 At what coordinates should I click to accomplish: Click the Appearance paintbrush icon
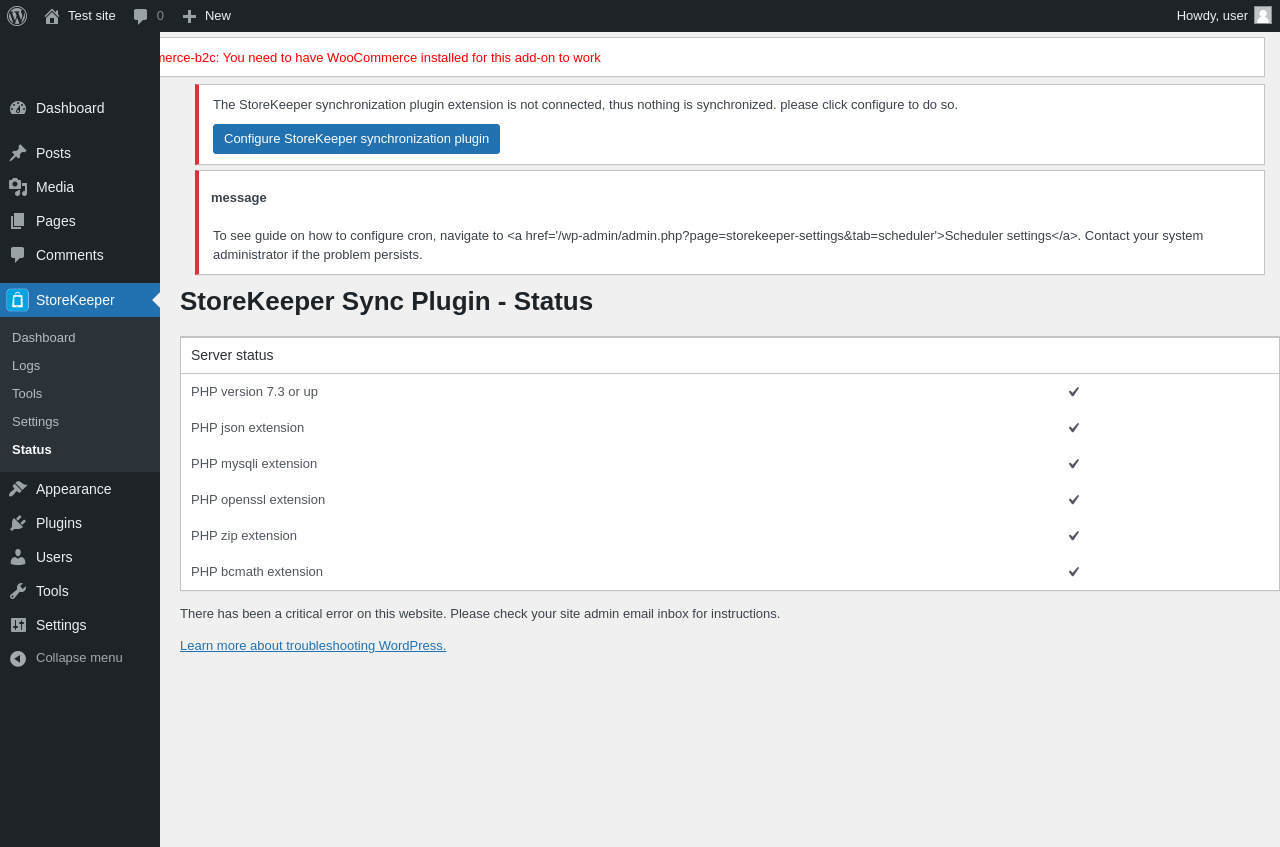18,489
